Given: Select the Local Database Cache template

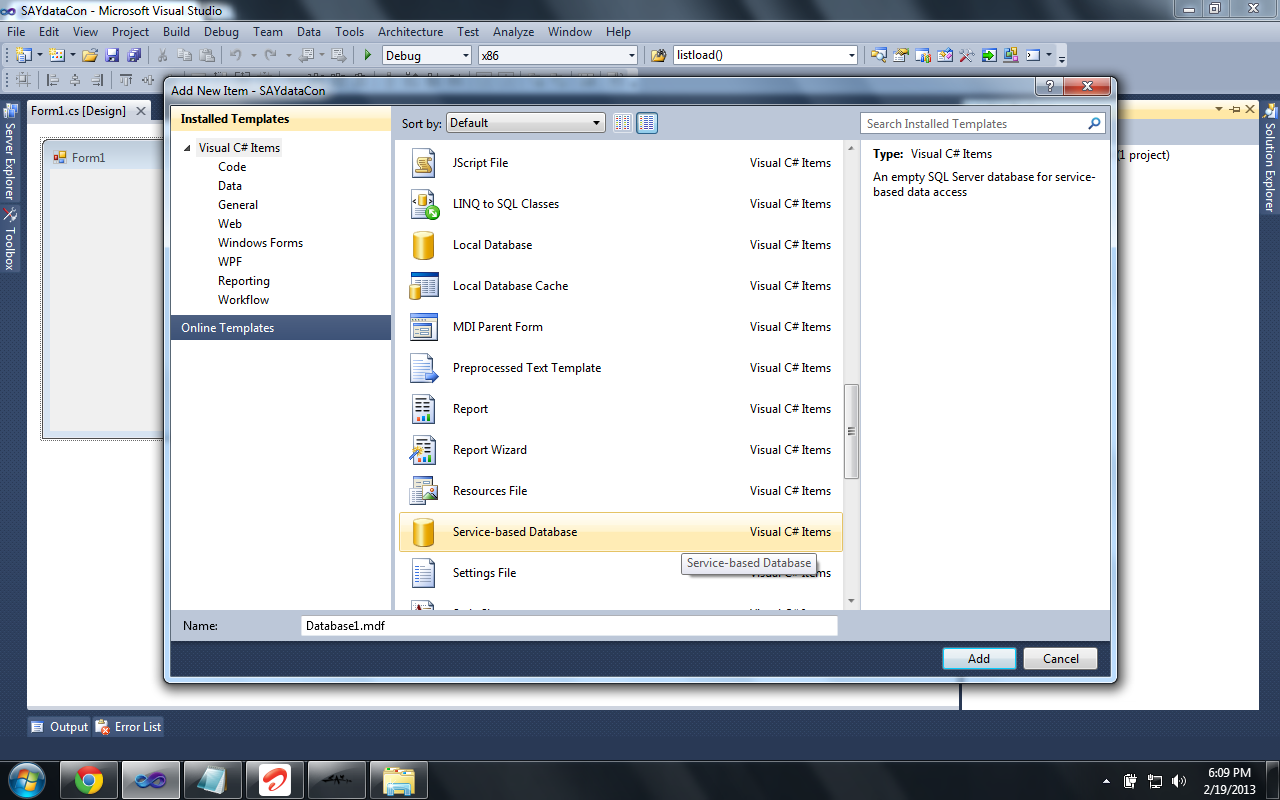Looking at the screenshot, I should pos(621,286).
